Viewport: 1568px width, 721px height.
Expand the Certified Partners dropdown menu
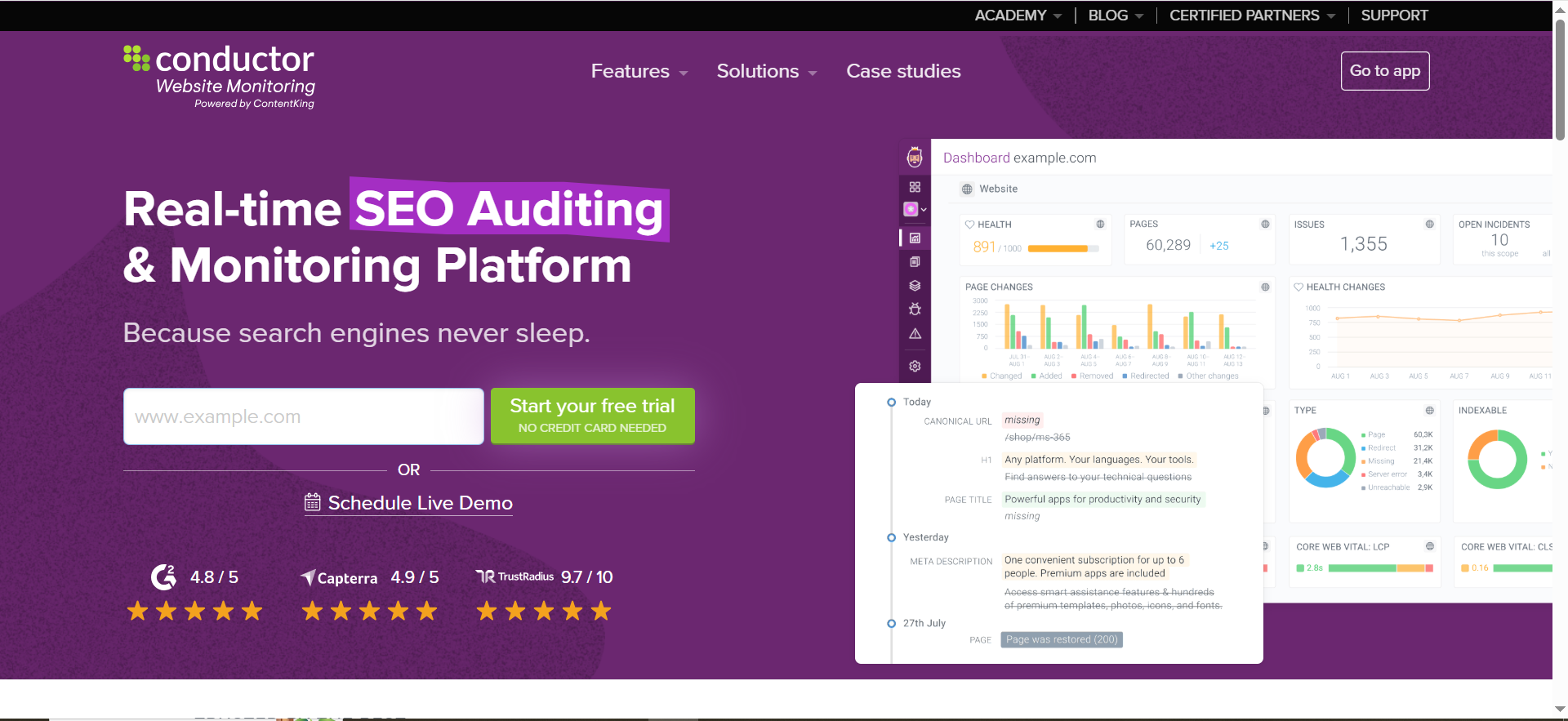point(1252,16)
